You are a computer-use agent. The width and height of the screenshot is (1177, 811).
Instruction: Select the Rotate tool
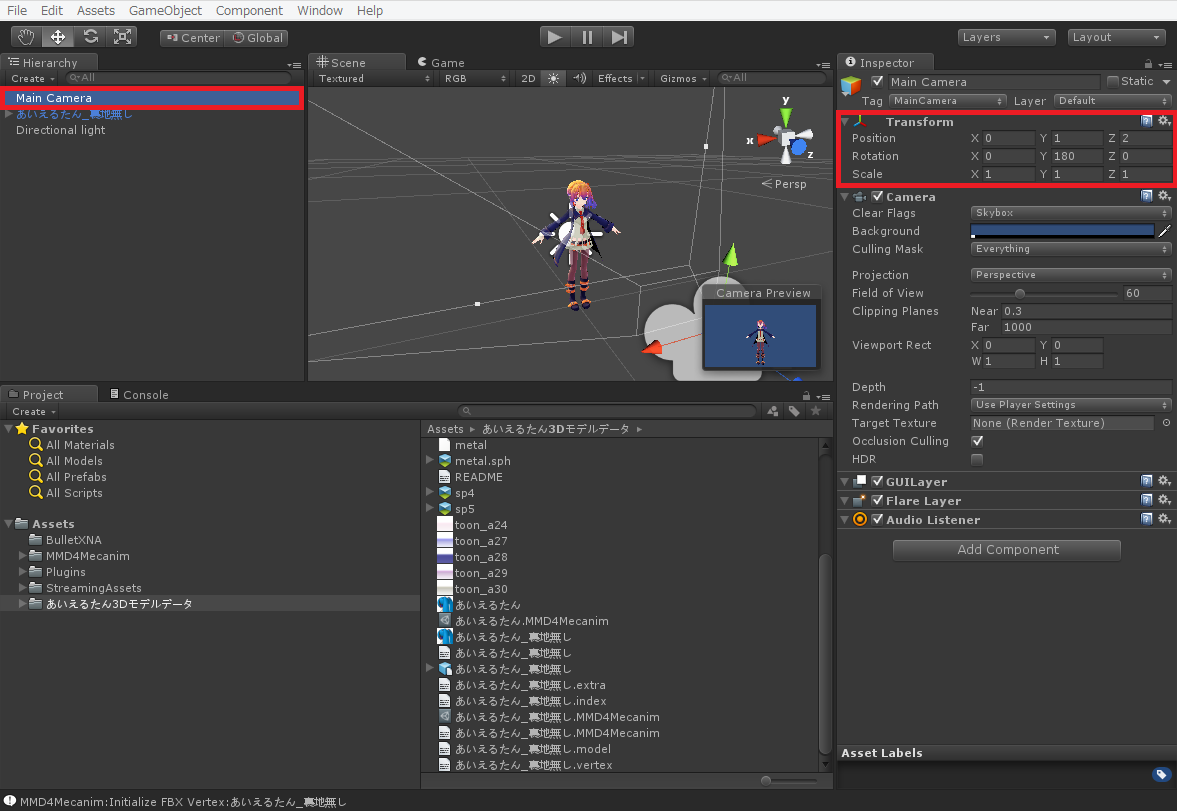[x=90, y=37]
